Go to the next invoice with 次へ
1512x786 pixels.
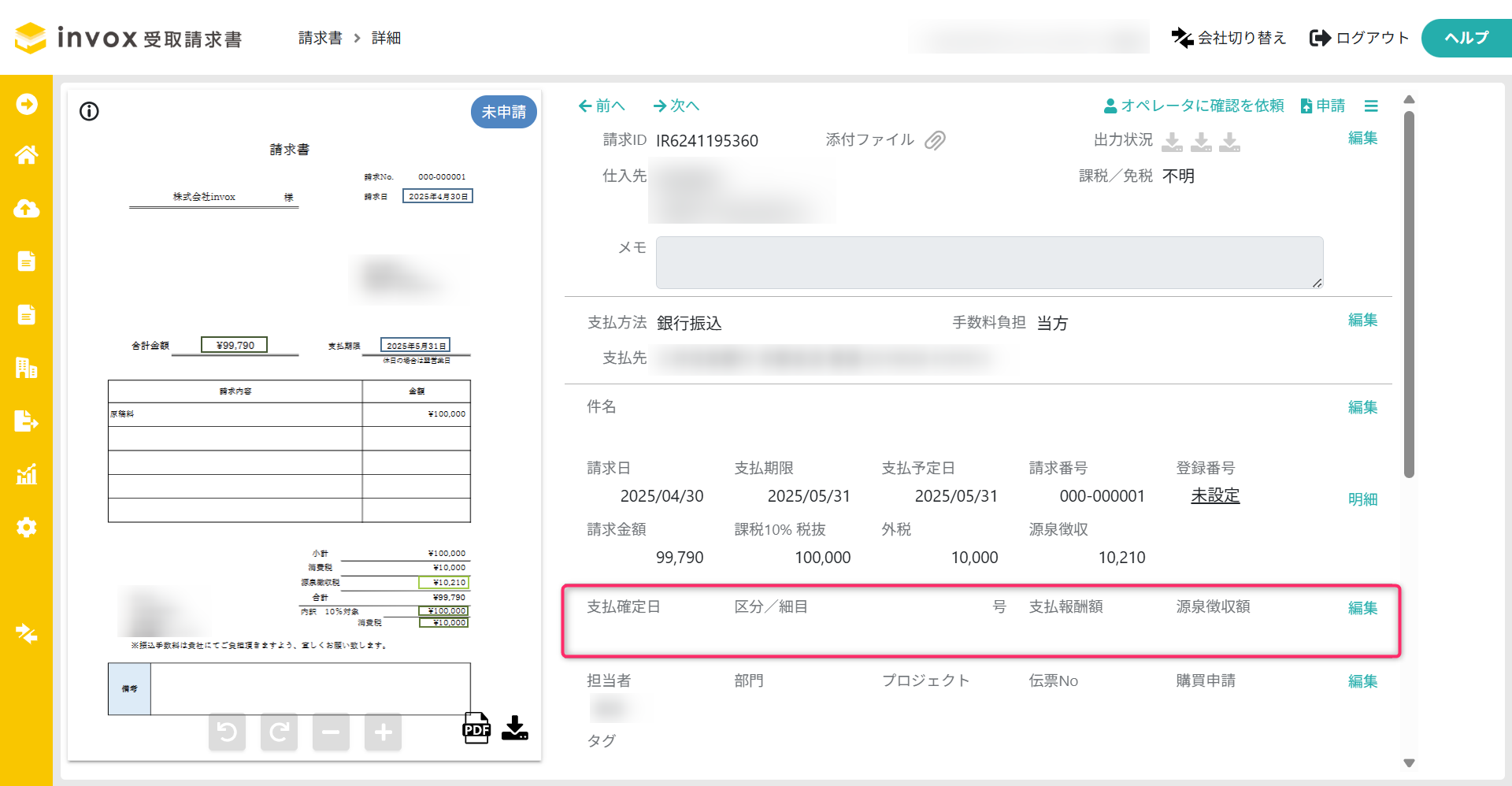coord(676,106)
